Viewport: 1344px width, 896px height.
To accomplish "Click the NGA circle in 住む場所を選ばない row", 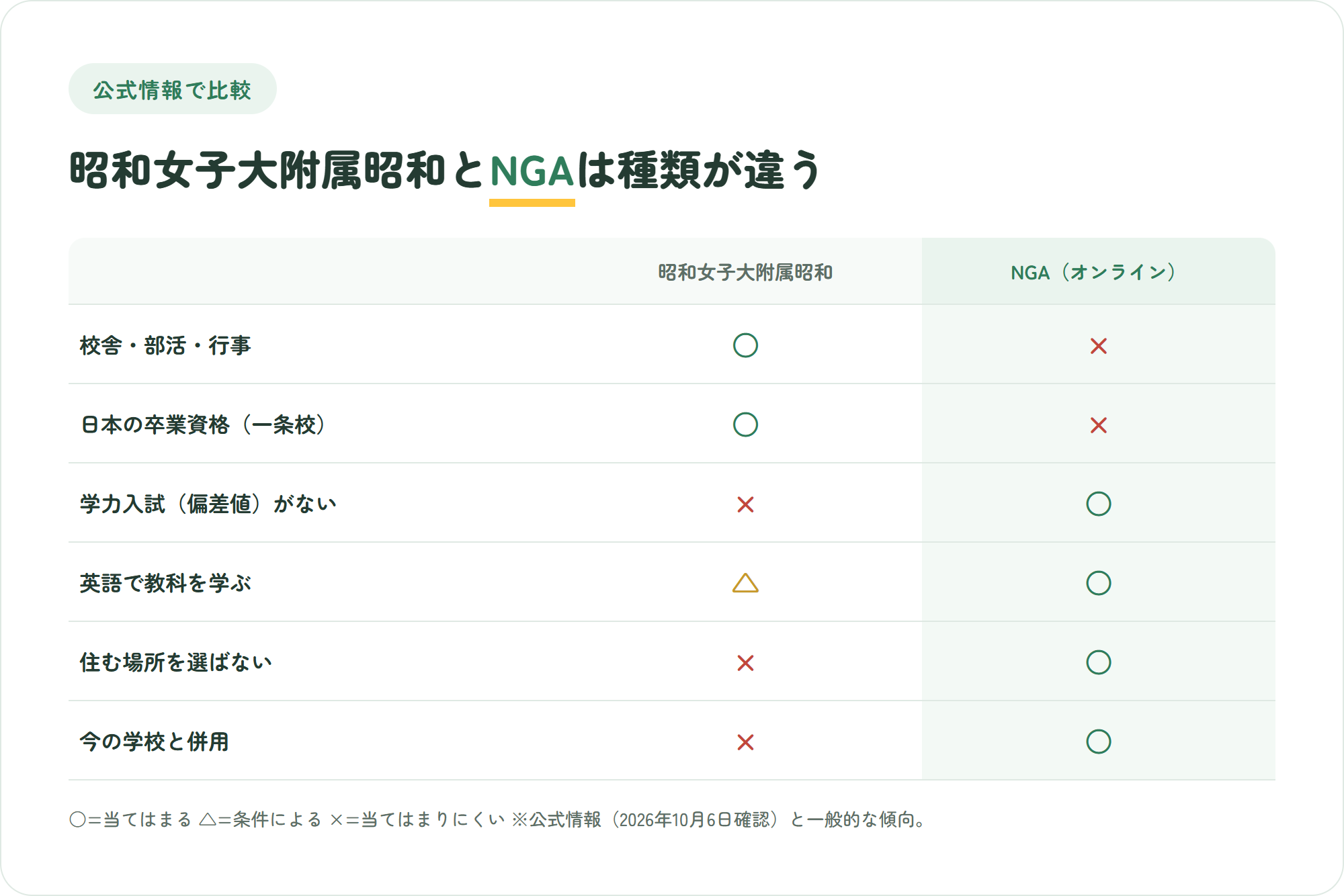I will (x=1099, y=662).
